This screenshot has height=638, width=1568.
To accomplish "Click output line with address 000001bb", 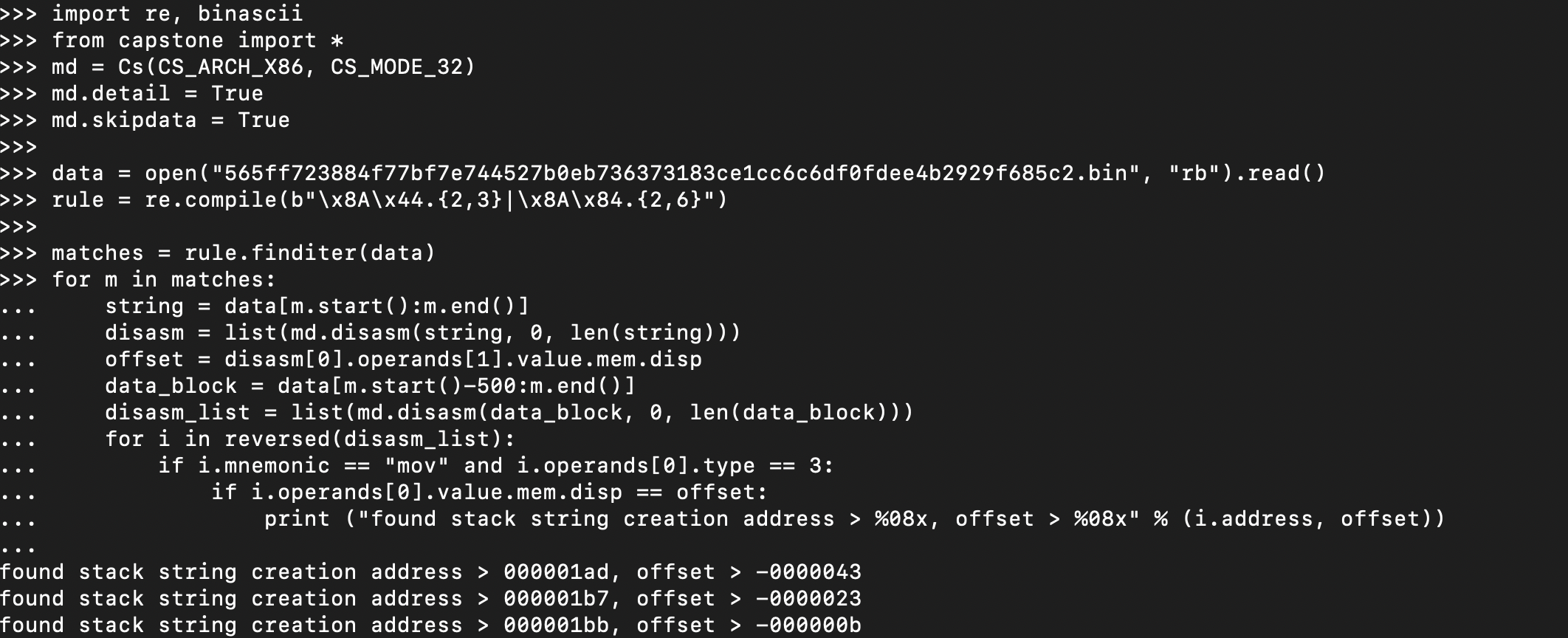I will tap(430, 625).
